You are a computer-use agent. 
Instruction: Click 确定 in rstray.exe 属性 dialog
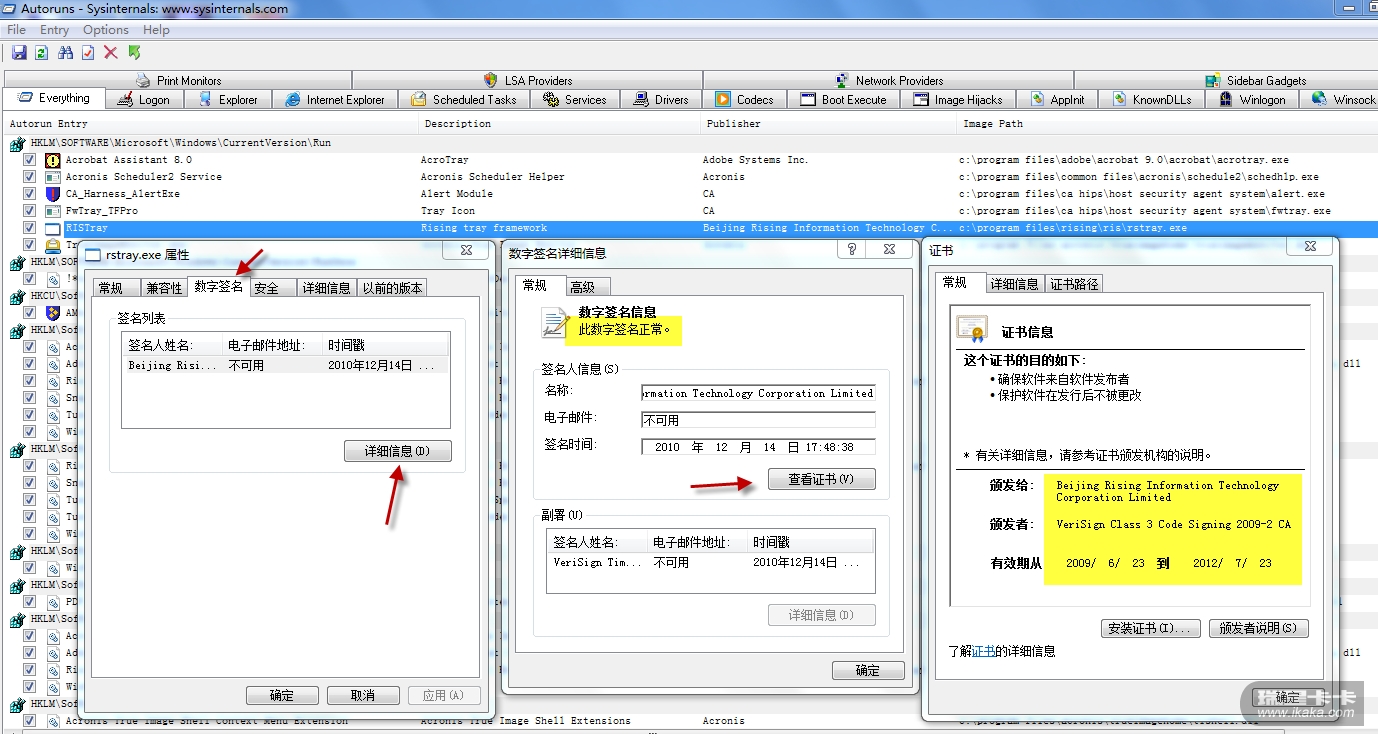[x=282, y=695]
